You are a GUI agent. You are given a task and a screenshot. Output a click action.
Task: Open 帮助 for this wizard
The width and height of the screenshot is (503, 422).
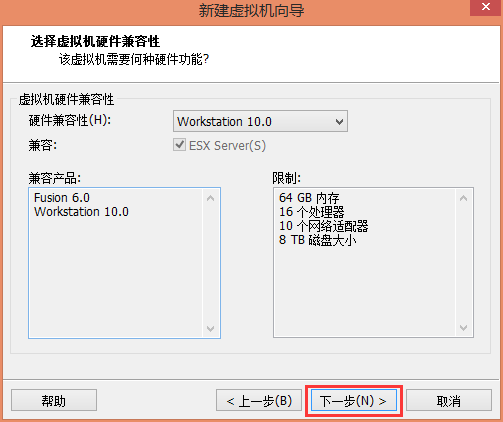point(54,400)
